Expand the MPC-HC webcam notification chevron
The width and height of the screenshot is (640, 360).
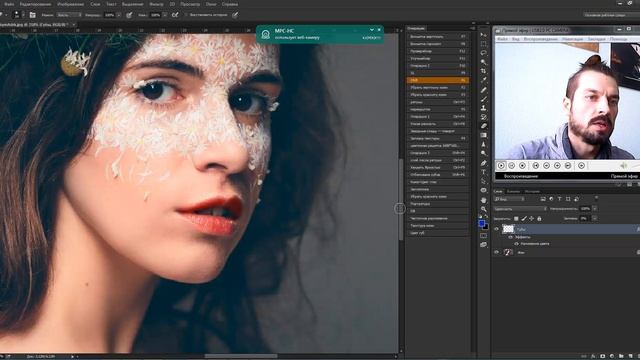pos(371,30)
